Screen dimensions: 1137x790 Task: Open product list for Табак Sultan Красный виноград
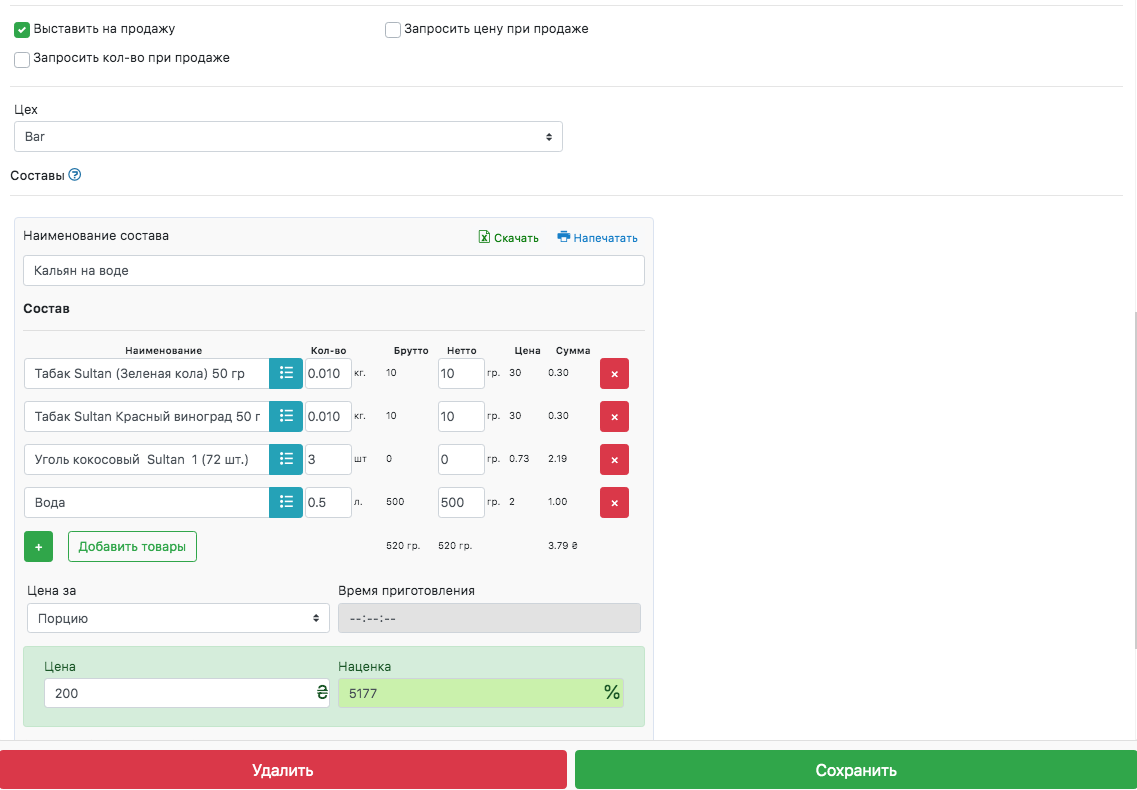point(286,416)
